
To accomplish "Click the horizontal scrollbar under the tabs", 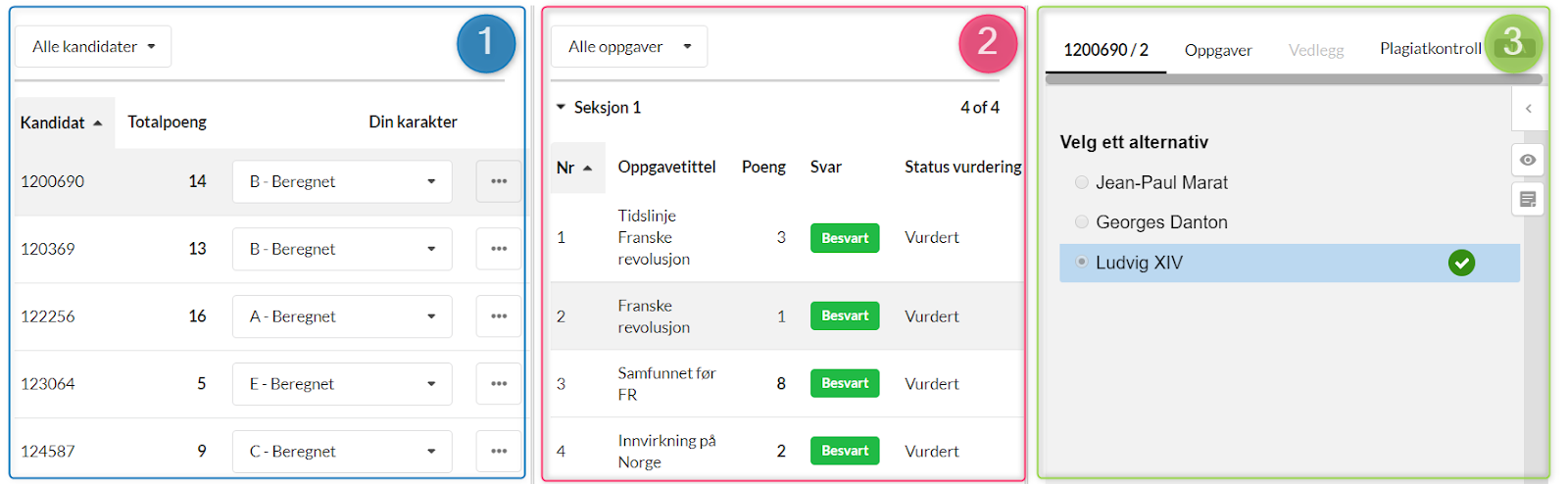I will pyautogui.click(x=1294, y=79).
